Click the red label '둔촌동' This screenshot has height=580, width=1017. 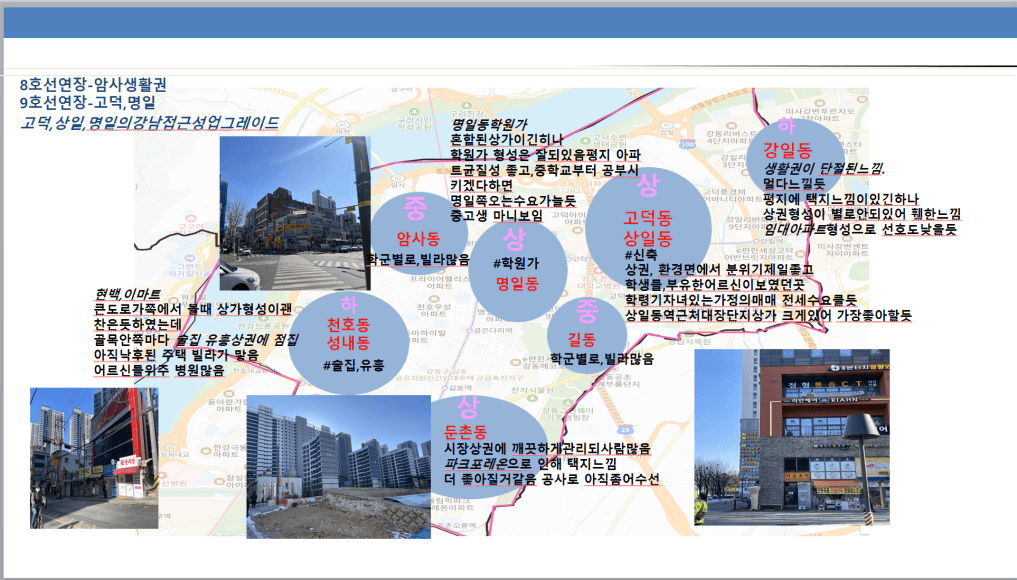point(466,432)
